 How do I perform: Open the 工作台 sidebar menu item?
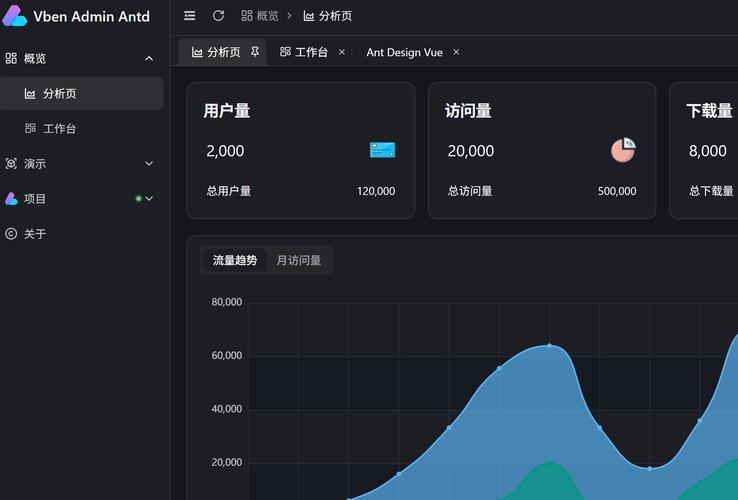tap(81, 129)
